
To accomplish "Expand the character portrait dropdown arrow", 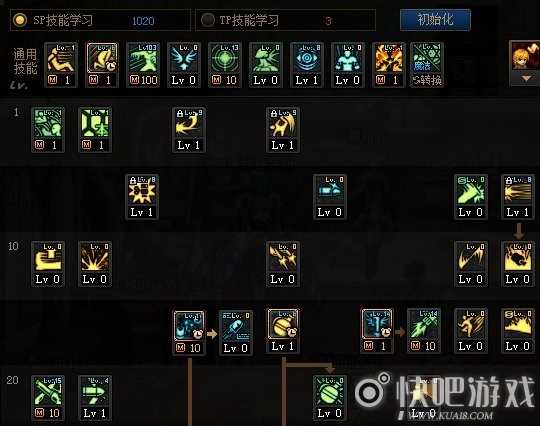I will click(x=526, y=79).
